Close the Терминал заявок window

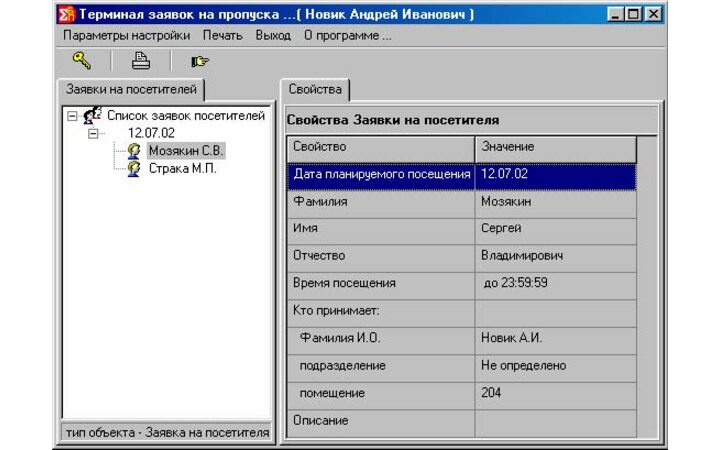coord(653,14)
